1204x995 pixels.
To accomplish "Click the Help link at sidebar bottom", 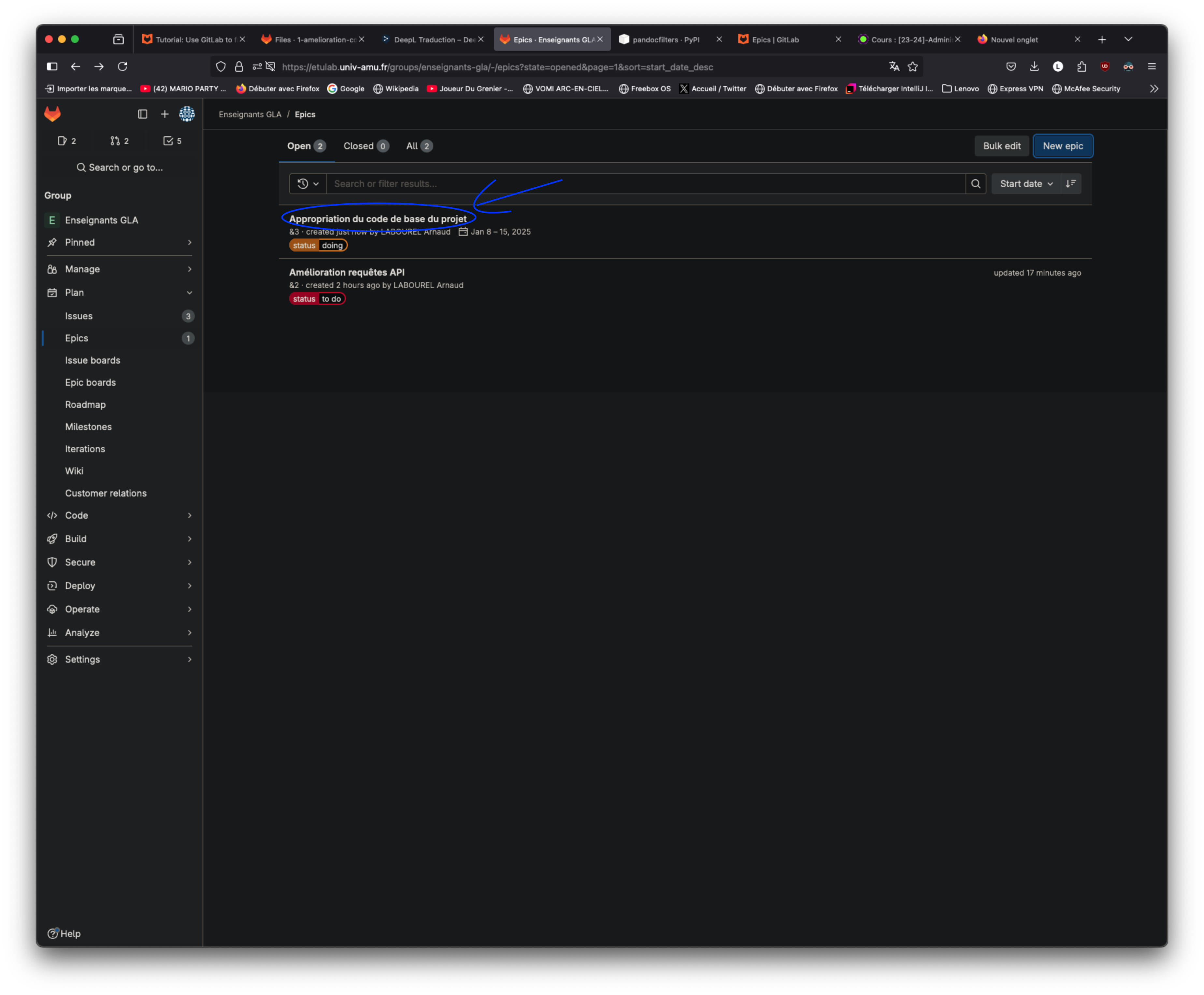I will pyautogui.click(x=64, y=933).
